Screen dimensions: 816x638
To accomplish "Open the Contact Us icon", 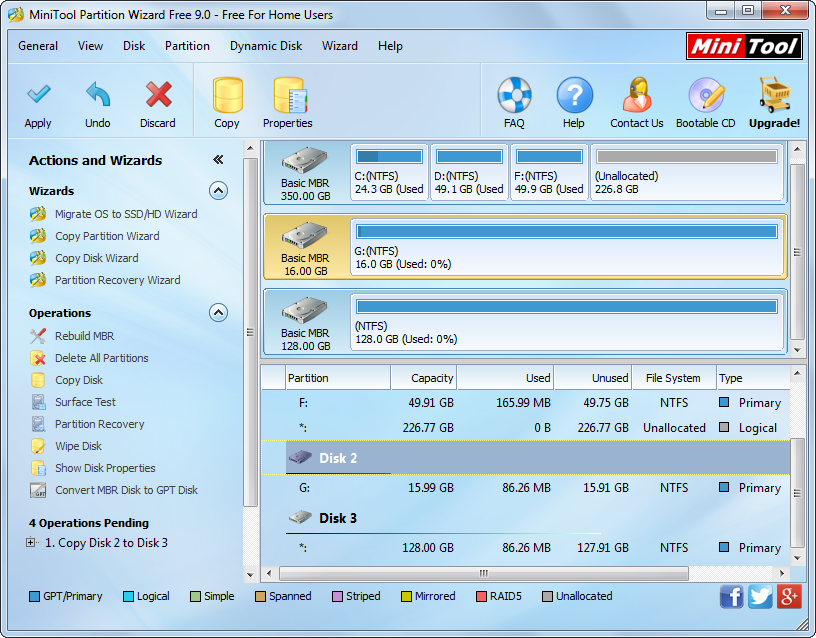I will pos(637,95).
